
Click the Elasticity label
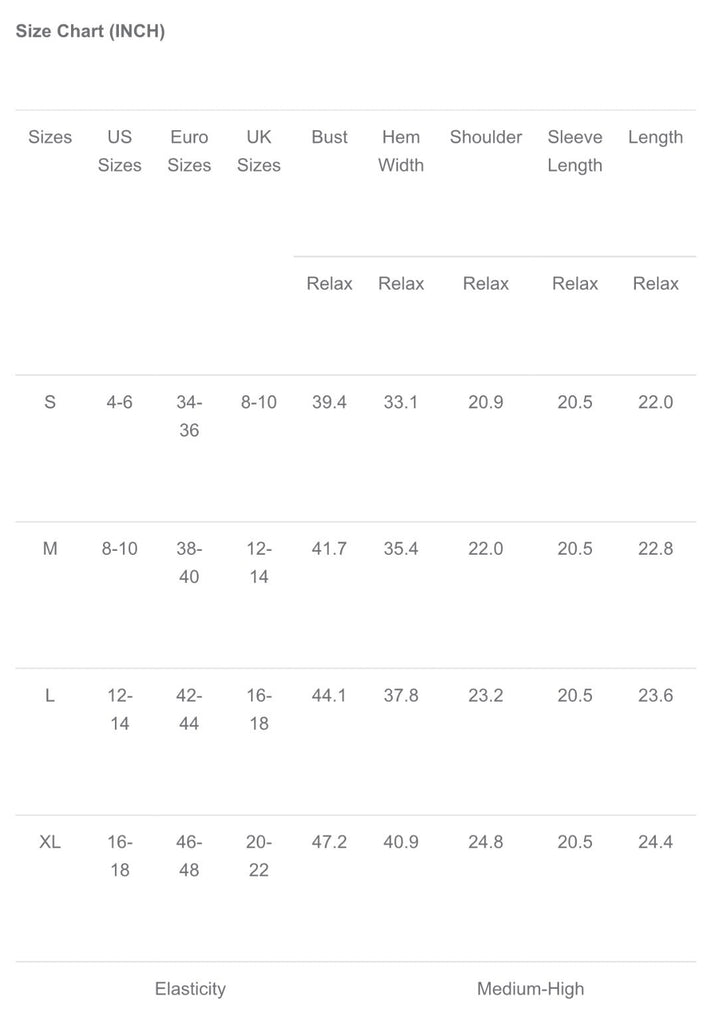(x=190, y=989)
